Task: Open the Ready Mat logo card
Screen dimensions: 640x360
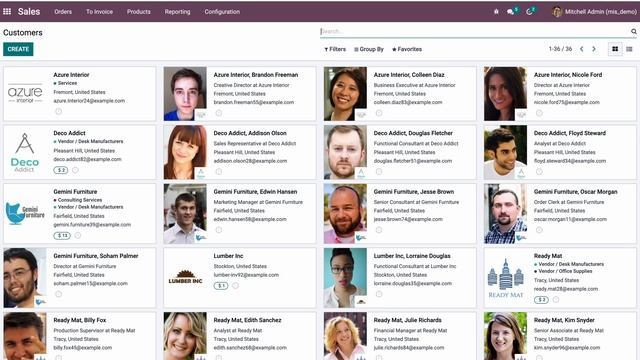Action: (505, 278)
